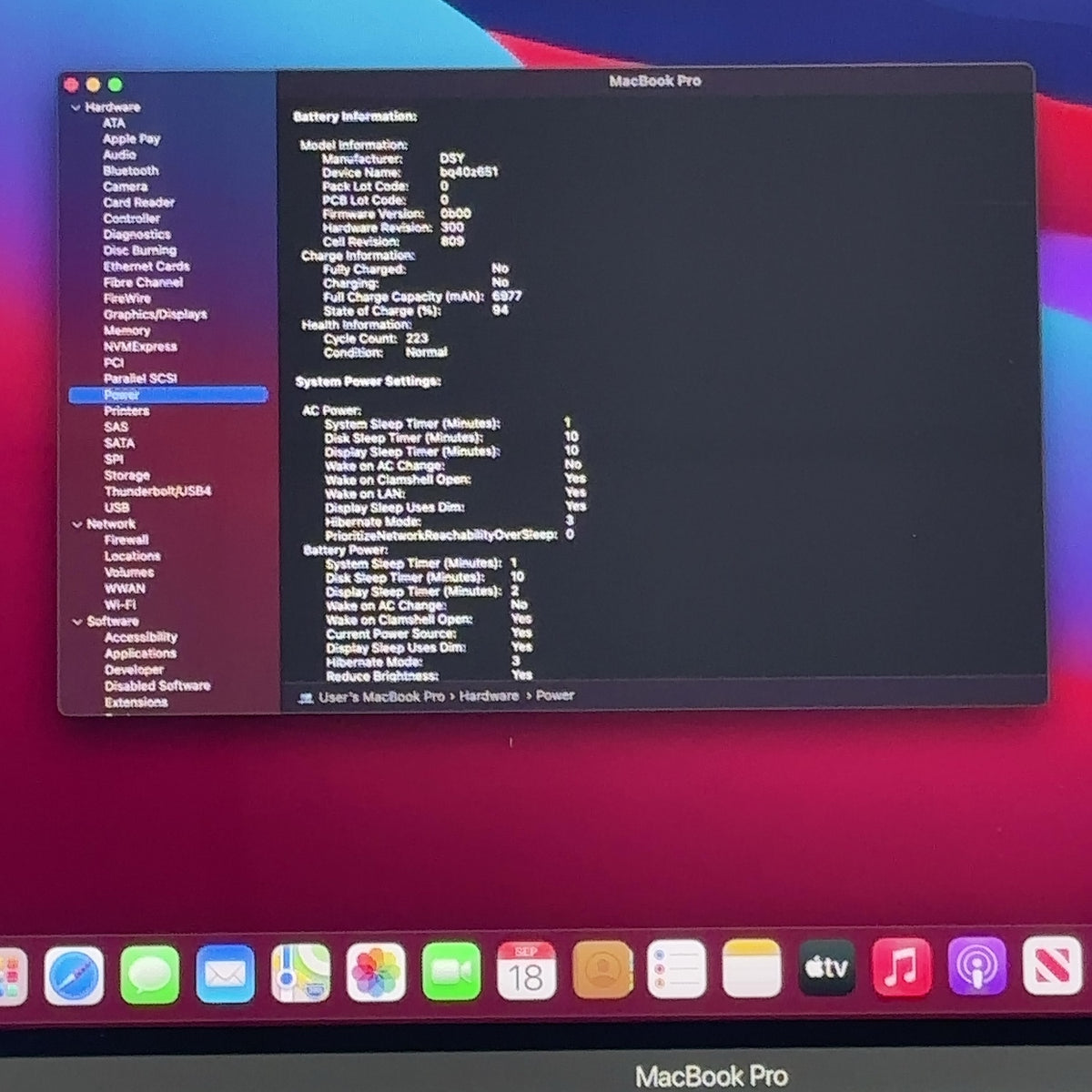Screen dimensions: 1092x1092
Task: Select SAS in sidebar
Action: 116,427
